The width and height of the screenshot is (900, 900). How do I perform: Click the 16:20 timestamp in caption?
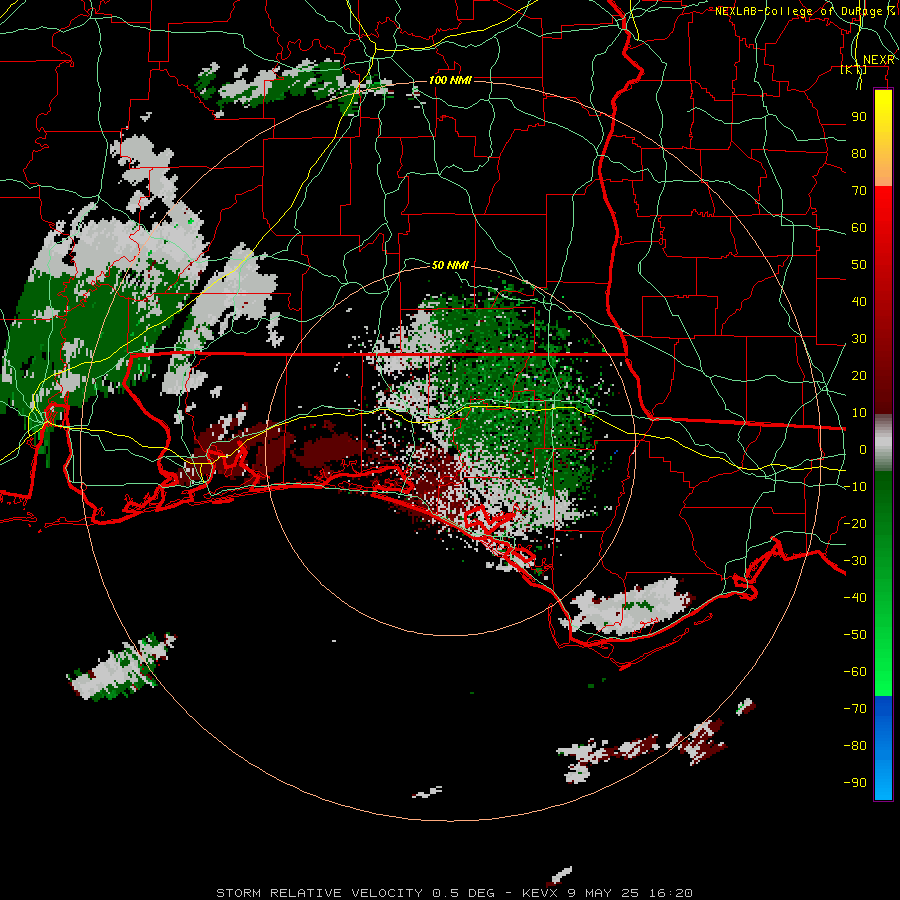670,893
